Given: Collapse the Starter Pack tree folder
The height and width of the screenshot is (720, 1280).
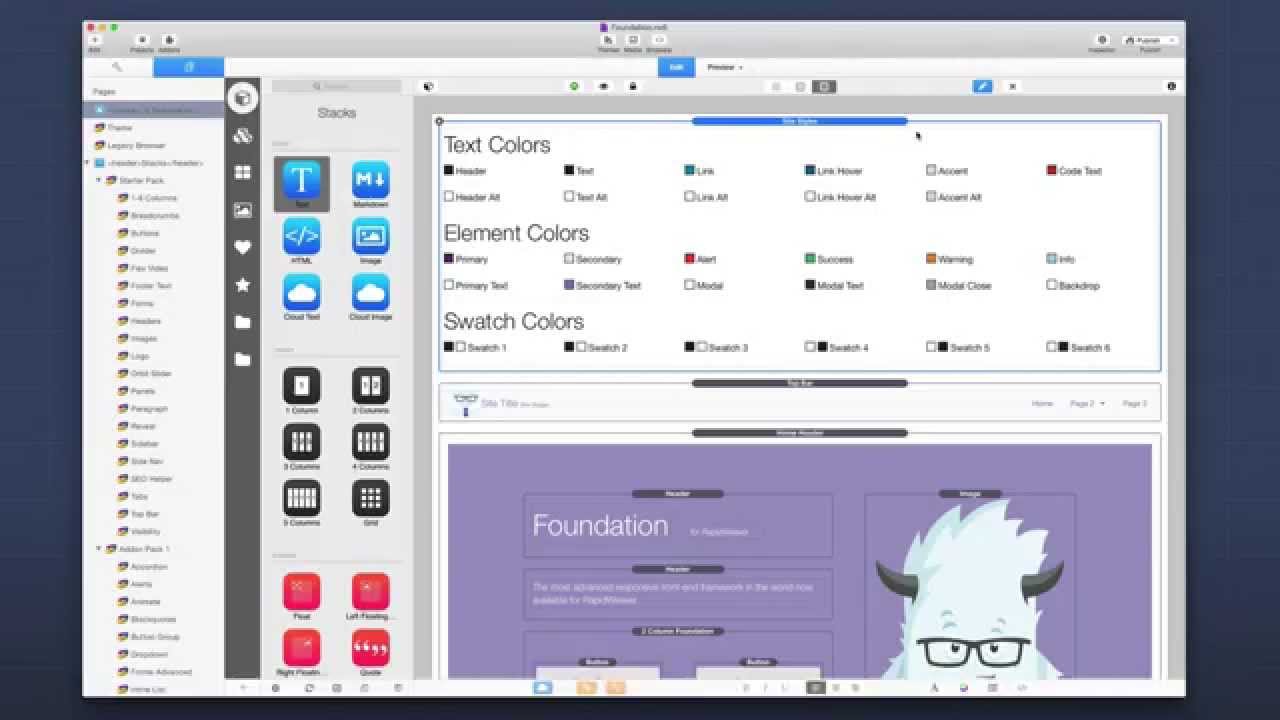Looking at the screenshot, I should [x=99, y=180].
